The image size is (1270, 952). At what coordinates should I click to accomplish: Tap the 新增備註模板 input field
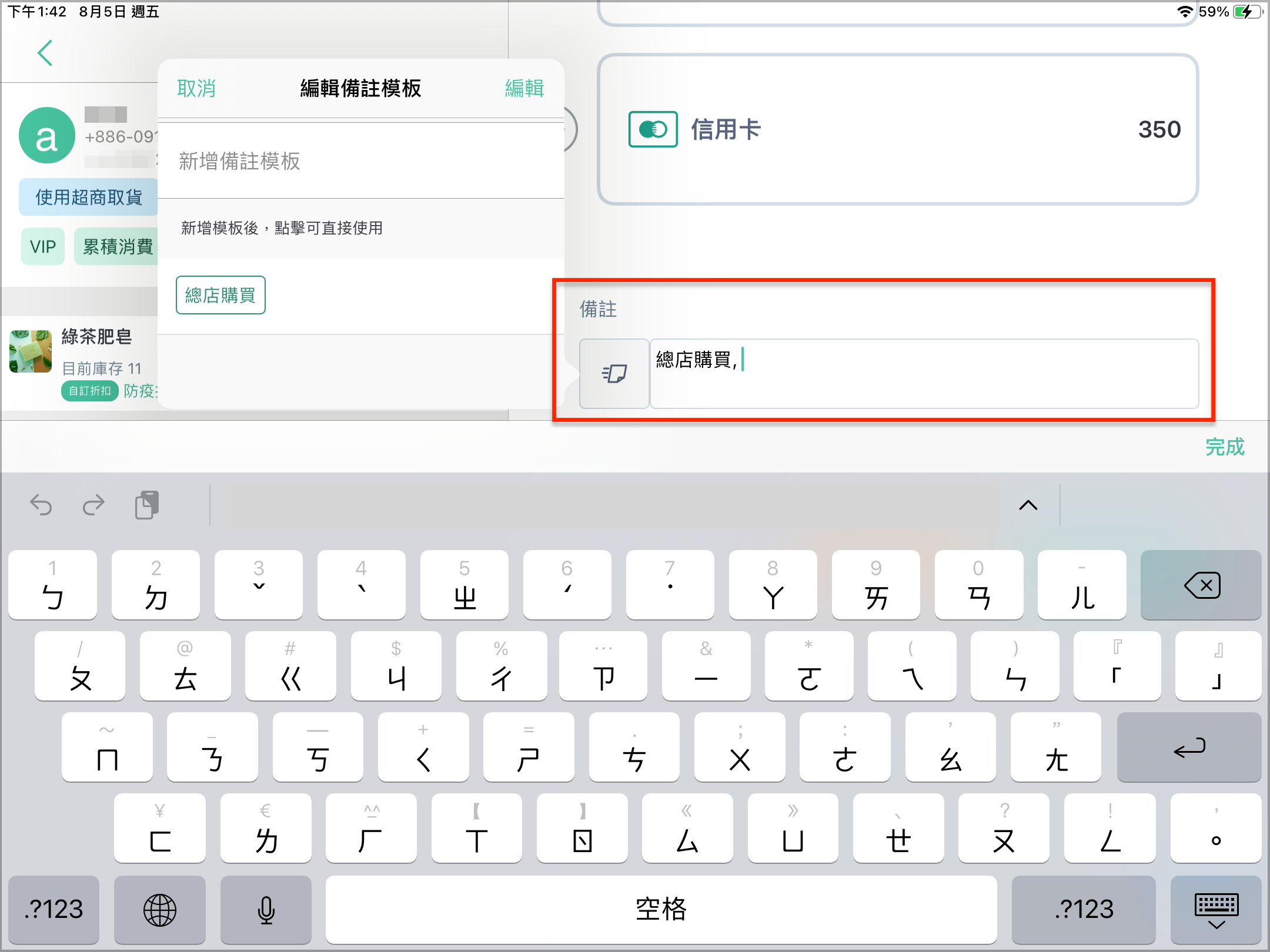[x=361, y=161]
